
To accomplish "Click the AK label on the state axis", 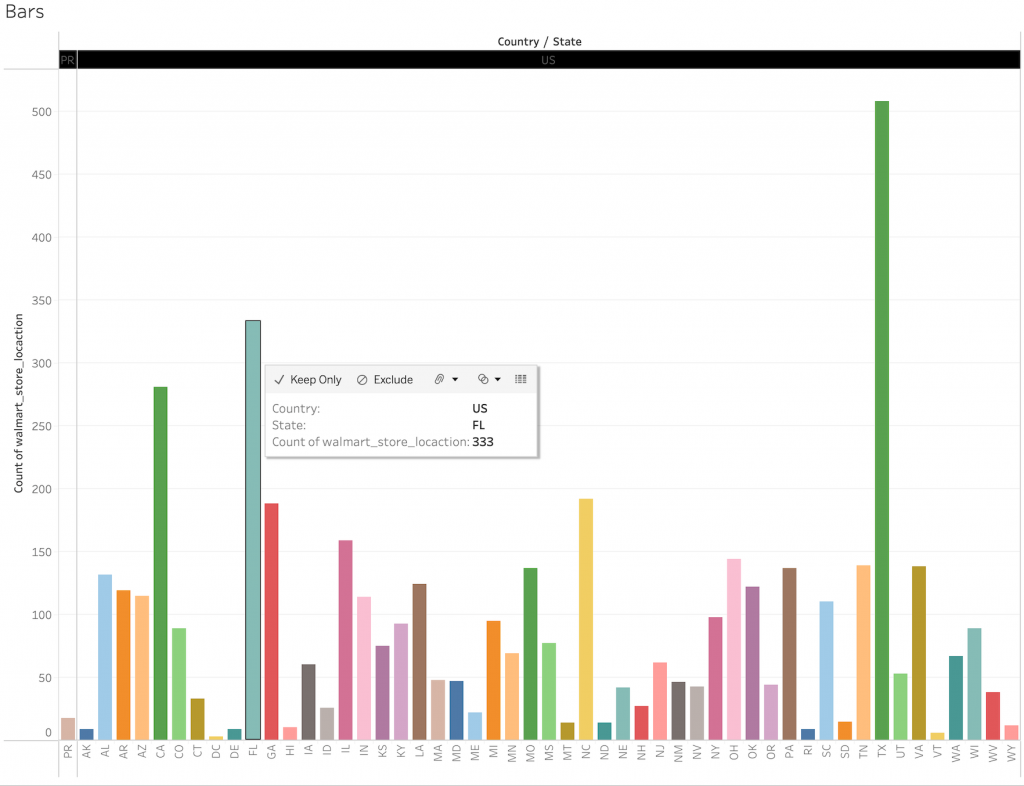I will pyautogui.click(x=87, y=751).
